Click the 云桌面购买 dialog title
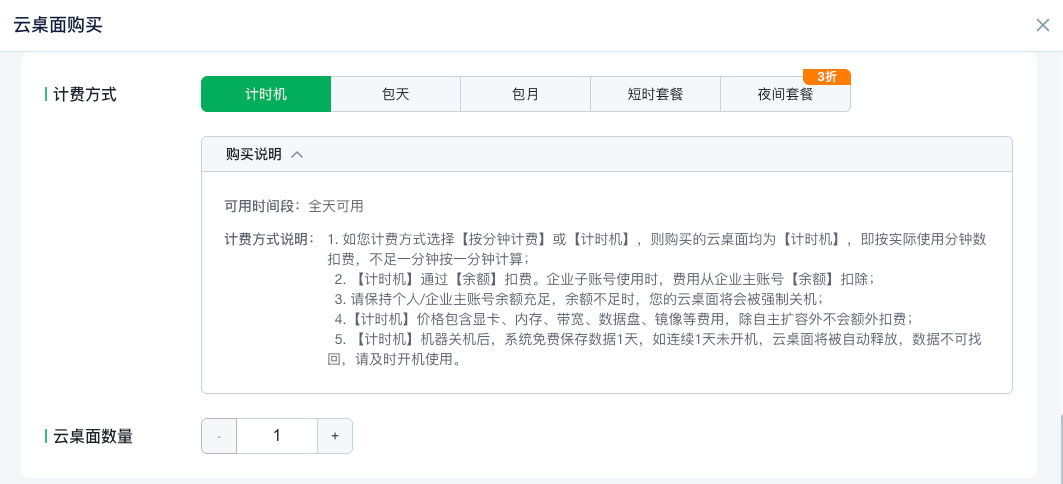Viewport: 1063px width, 484px height. pos(58,25)
